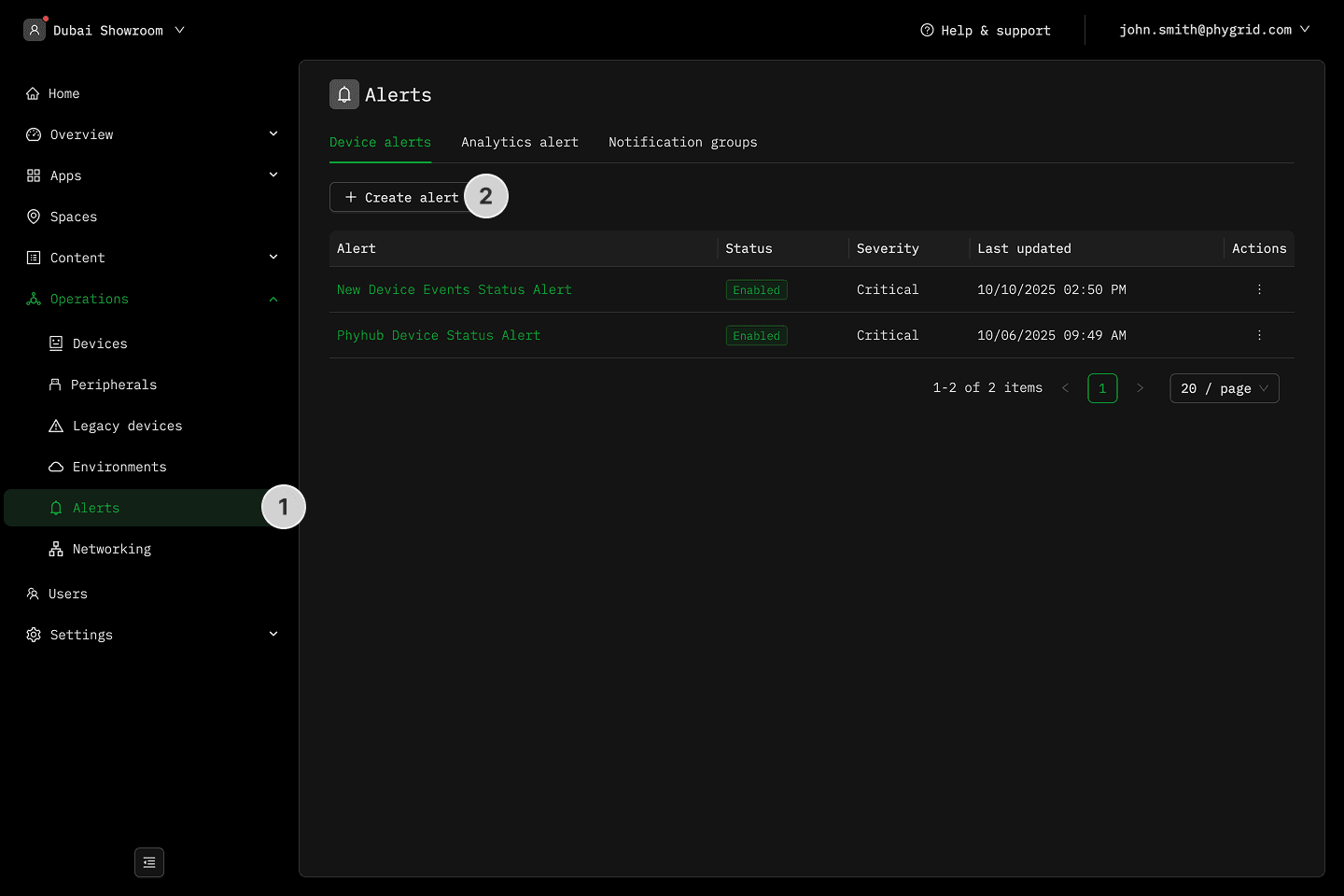Image resolution: width=1344 pixels, height=896 pixels.
Task: Click the Legacy devices warning icon
Action: 56,426
